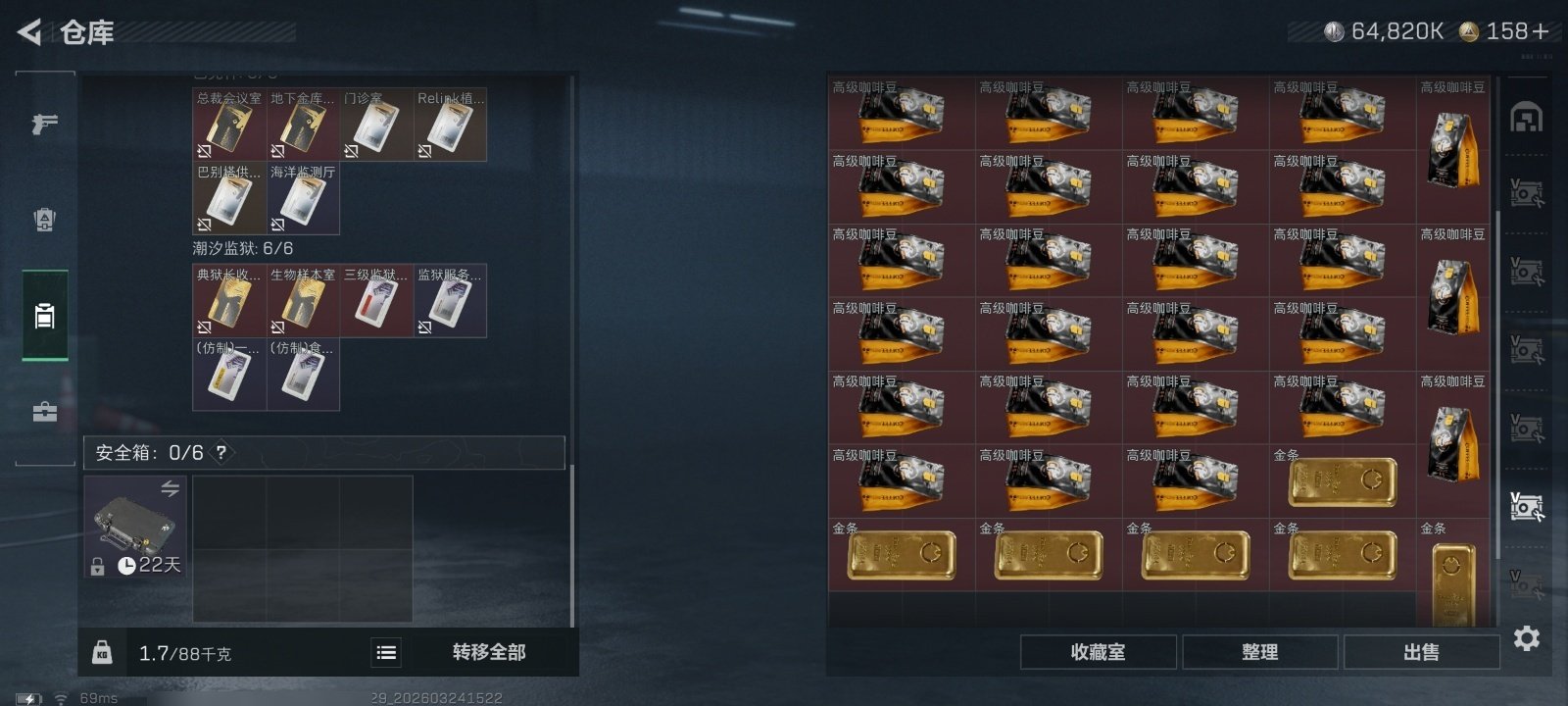Click the swap arrows on the safe box case
This screenshot has width=1568, height=706.
[x=171, y=488]
